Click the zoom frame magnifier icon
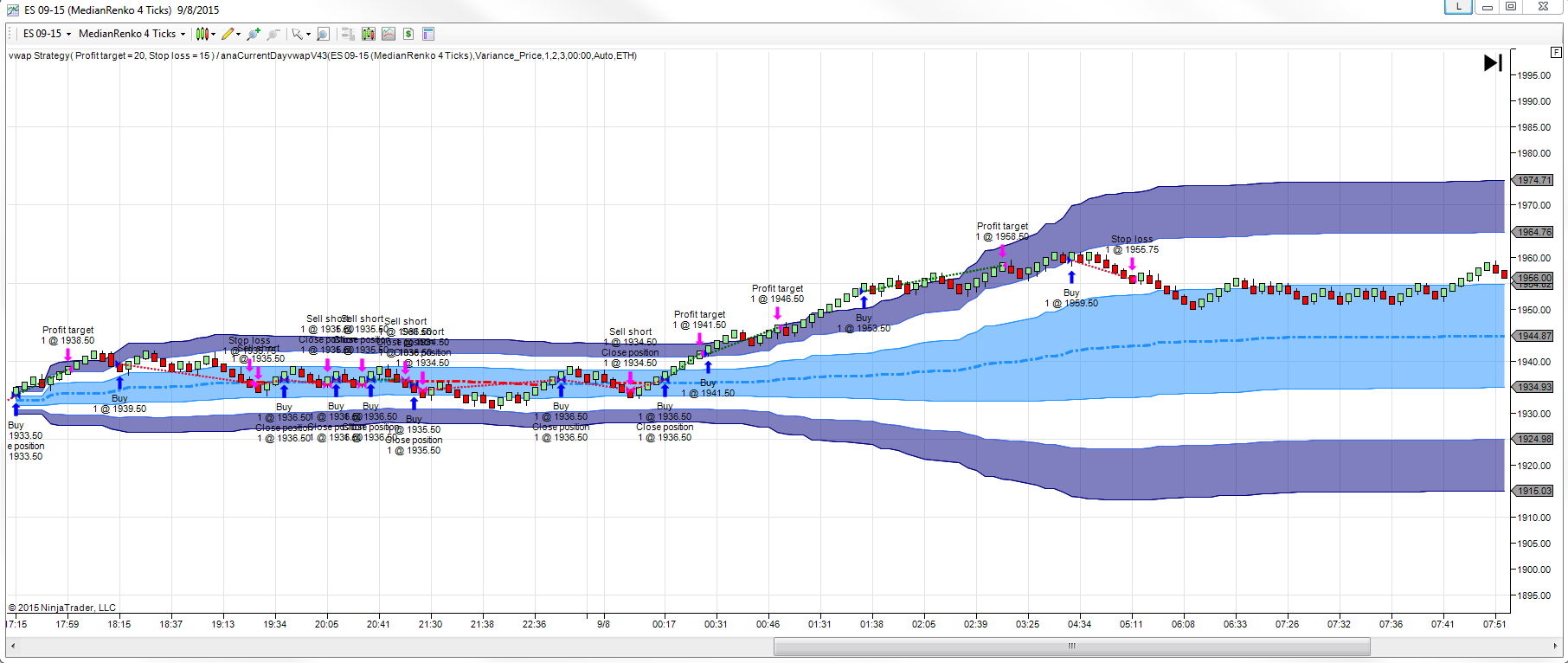Viewport: 1568px width, 663px height. [323, 34]
